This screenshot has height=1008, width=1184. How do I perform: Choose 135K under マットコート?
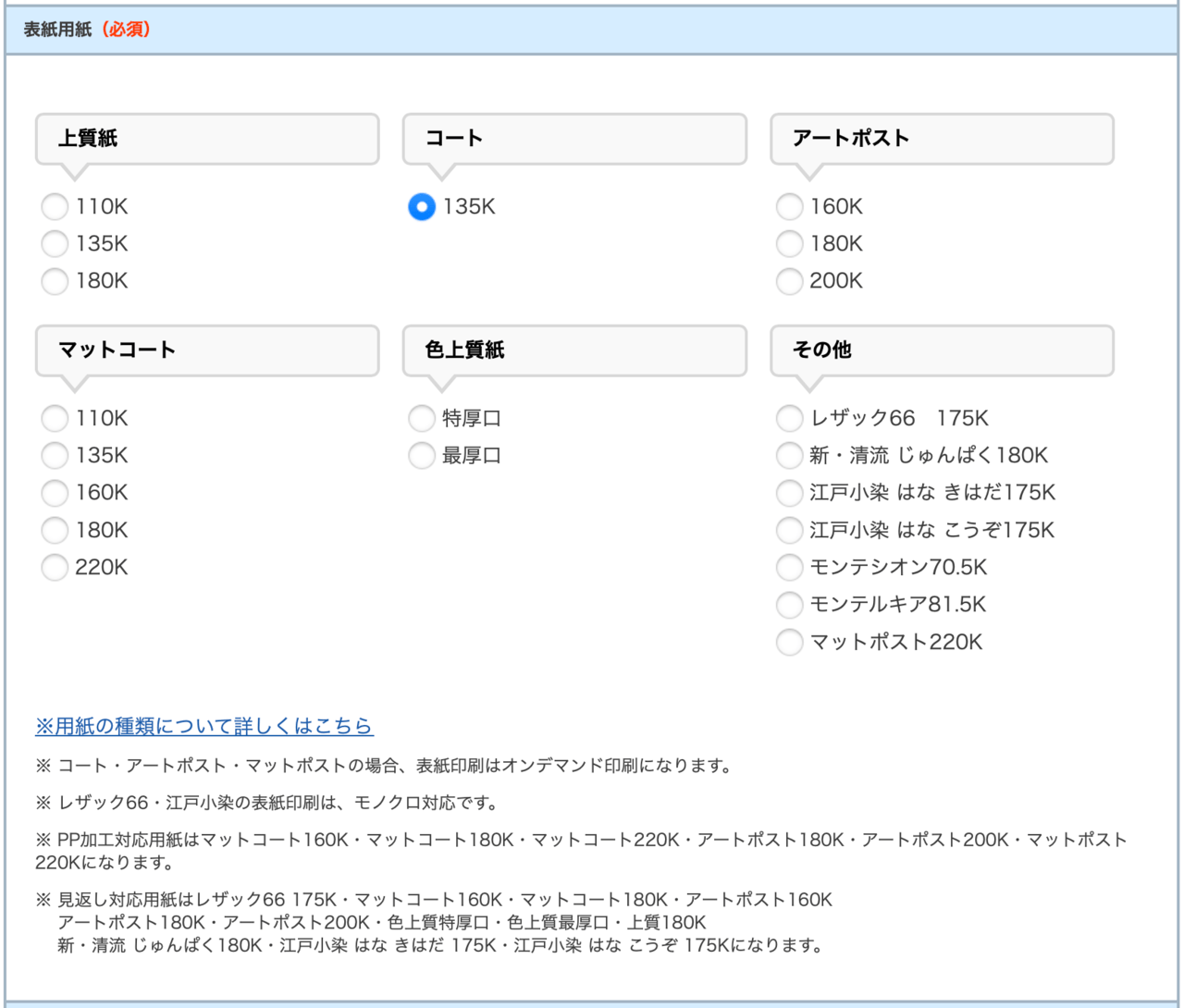coord(55,455)
